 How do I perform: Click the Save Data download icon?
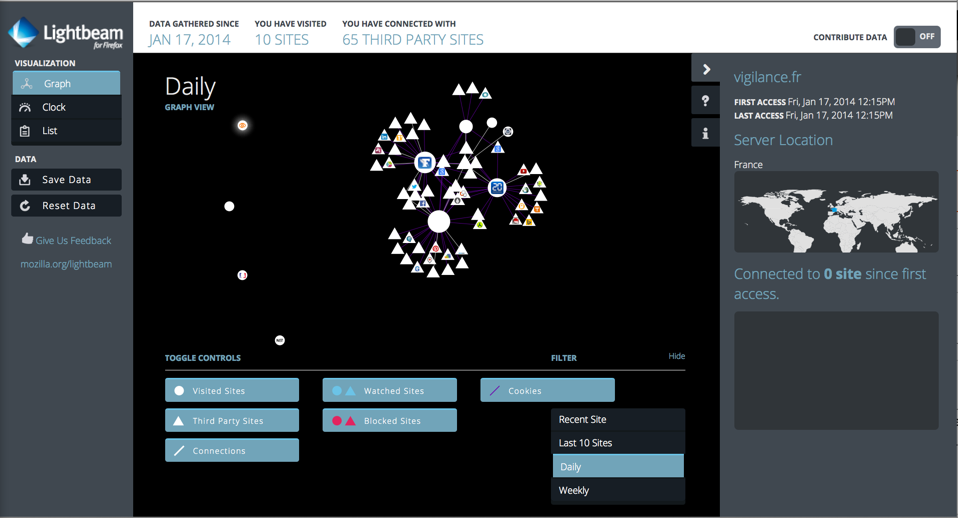click(26, 180)
